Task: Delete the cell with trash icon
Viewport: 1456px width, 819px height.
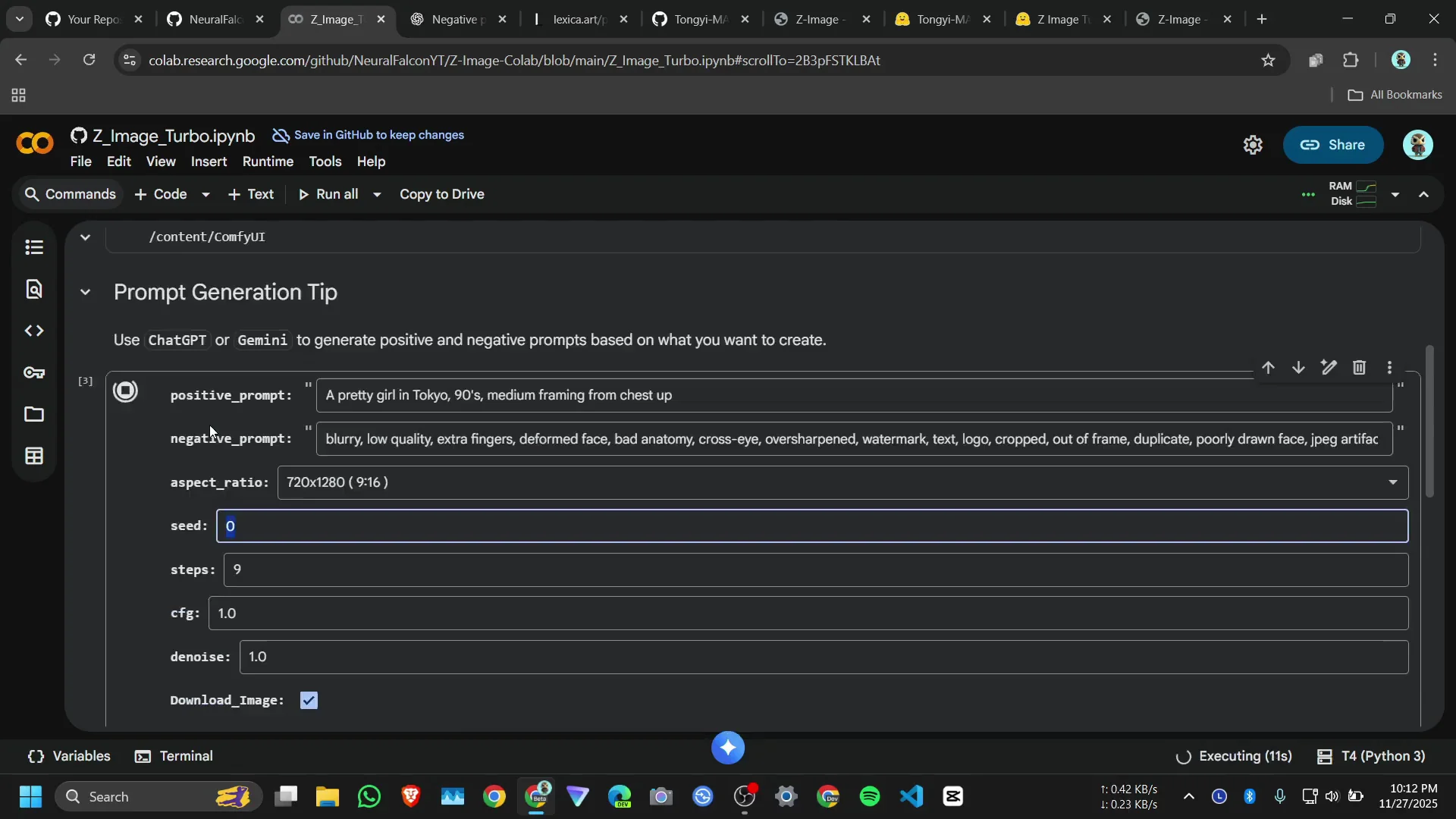Action: click(1359, 368)
